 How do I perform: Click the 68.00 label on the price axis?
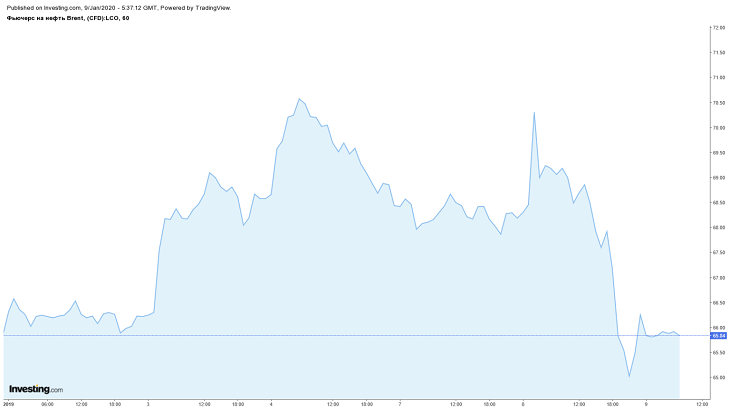coord(718,228)
